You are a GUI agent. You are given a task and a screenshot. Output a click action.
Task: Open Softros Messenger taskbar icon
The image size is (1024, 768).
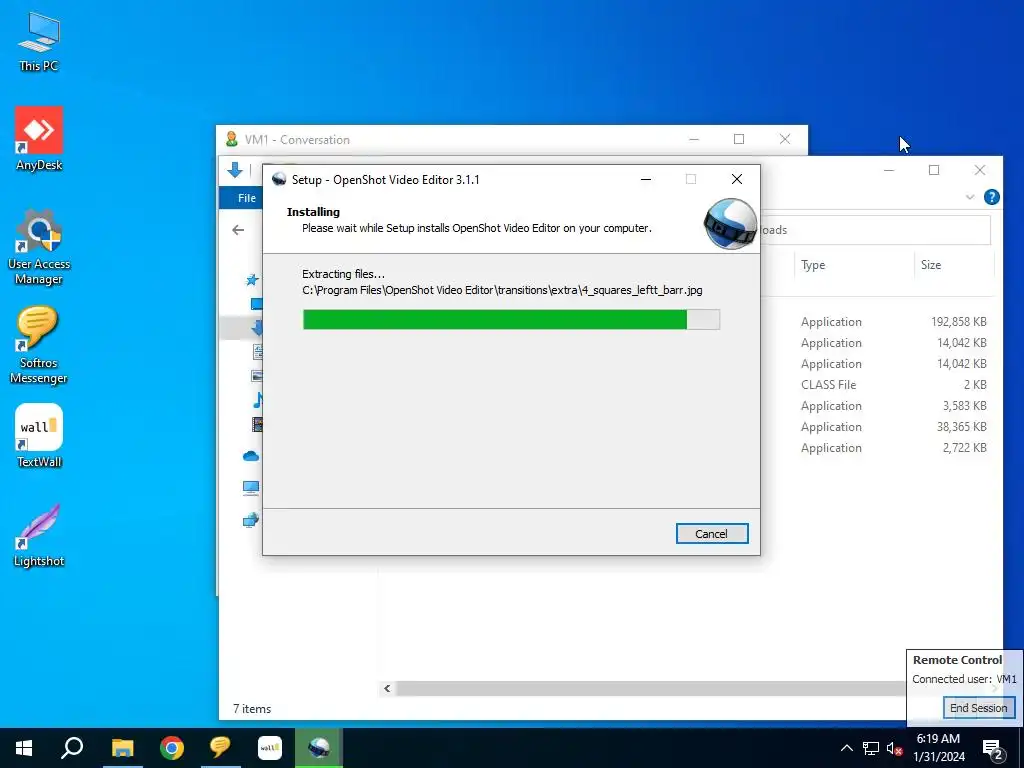point(220,748)
